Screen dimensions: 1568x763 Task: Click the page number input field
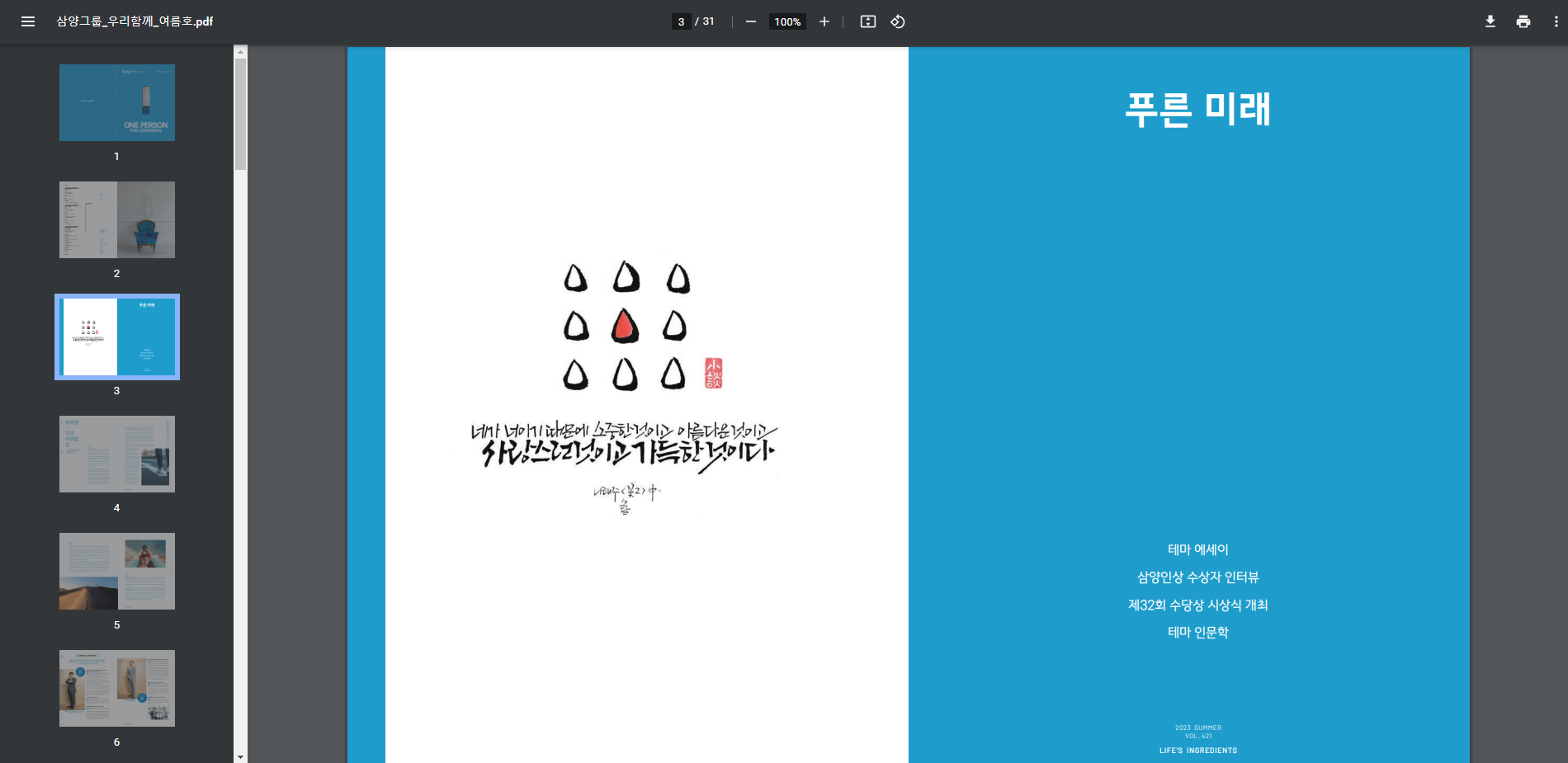681,21
